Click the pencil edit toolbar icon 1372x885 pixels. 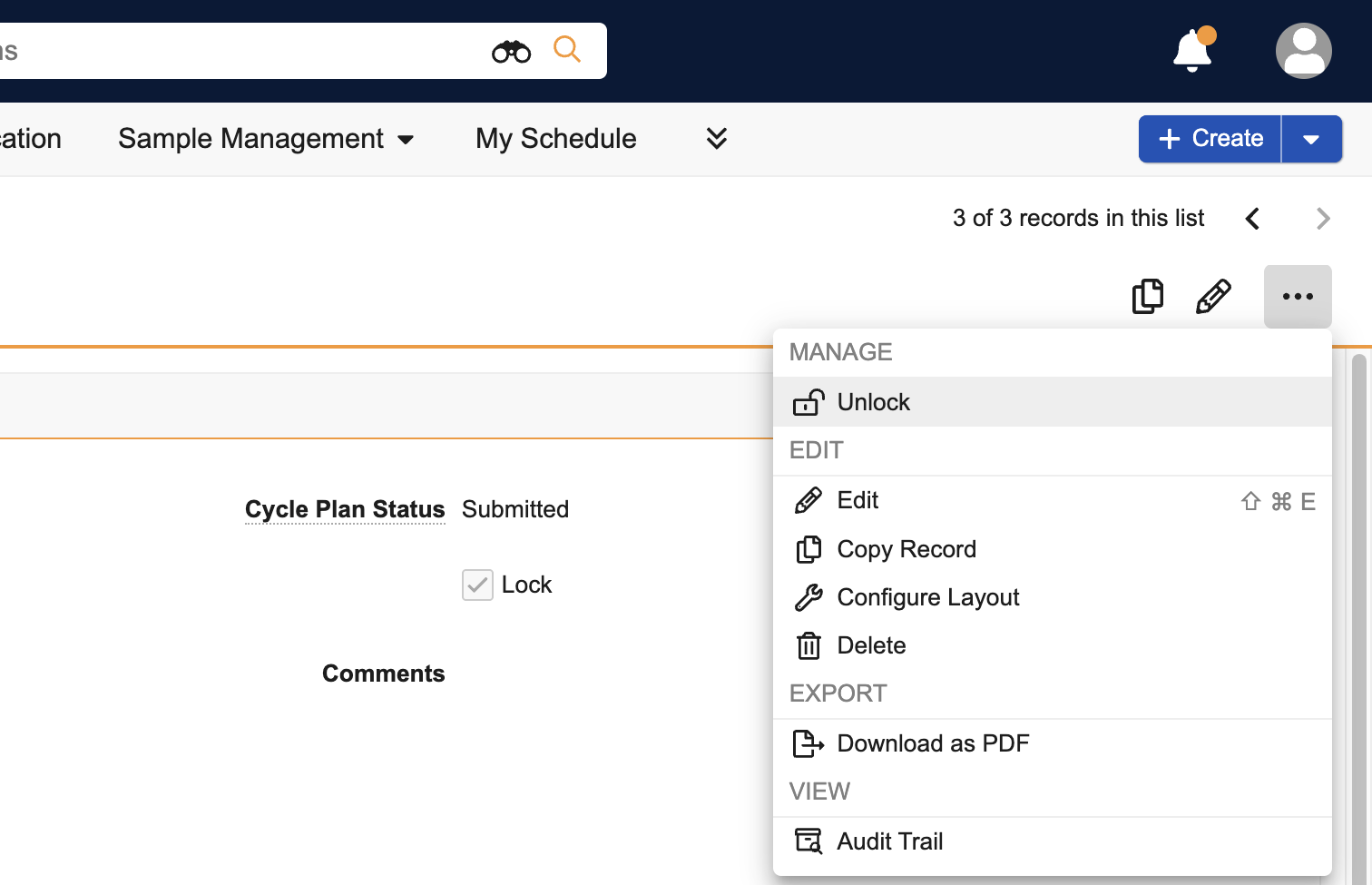pyautogui.click(x=1213, y=297)
